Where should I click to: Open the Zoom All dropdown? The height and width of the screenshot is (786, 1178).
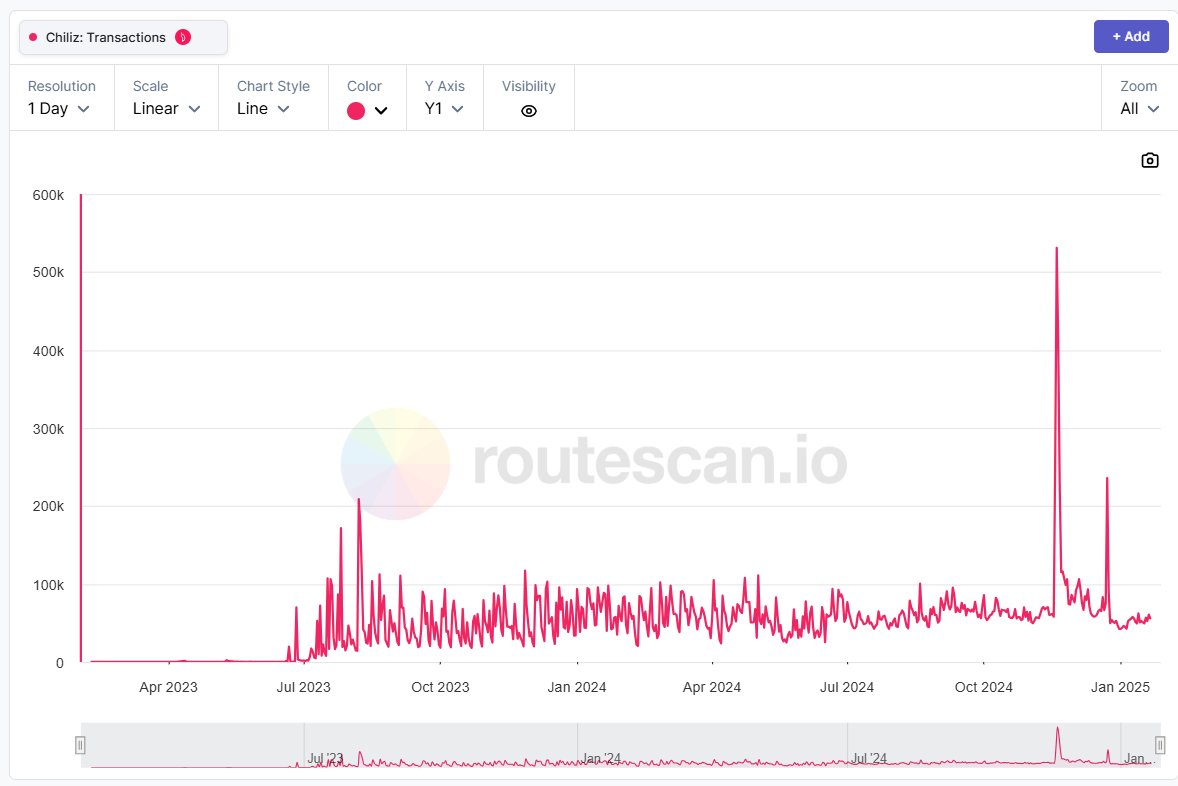1139,108
